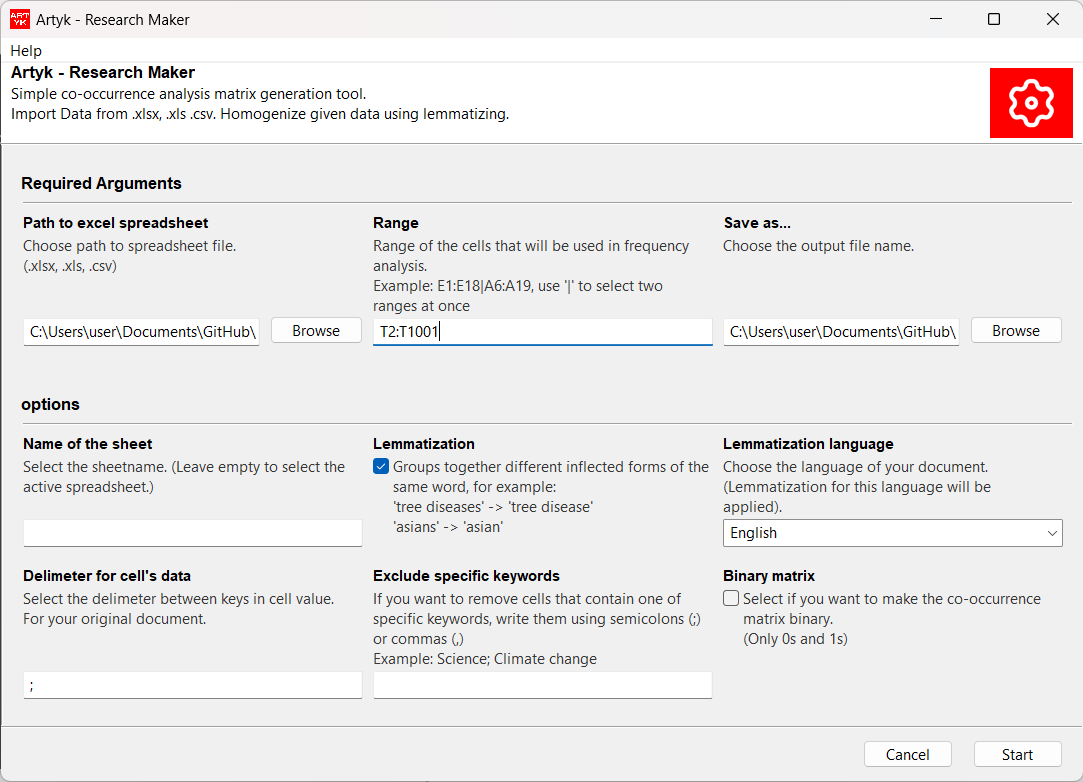
Task: Click the Cancel button
Action: click(x=908, y=754)
